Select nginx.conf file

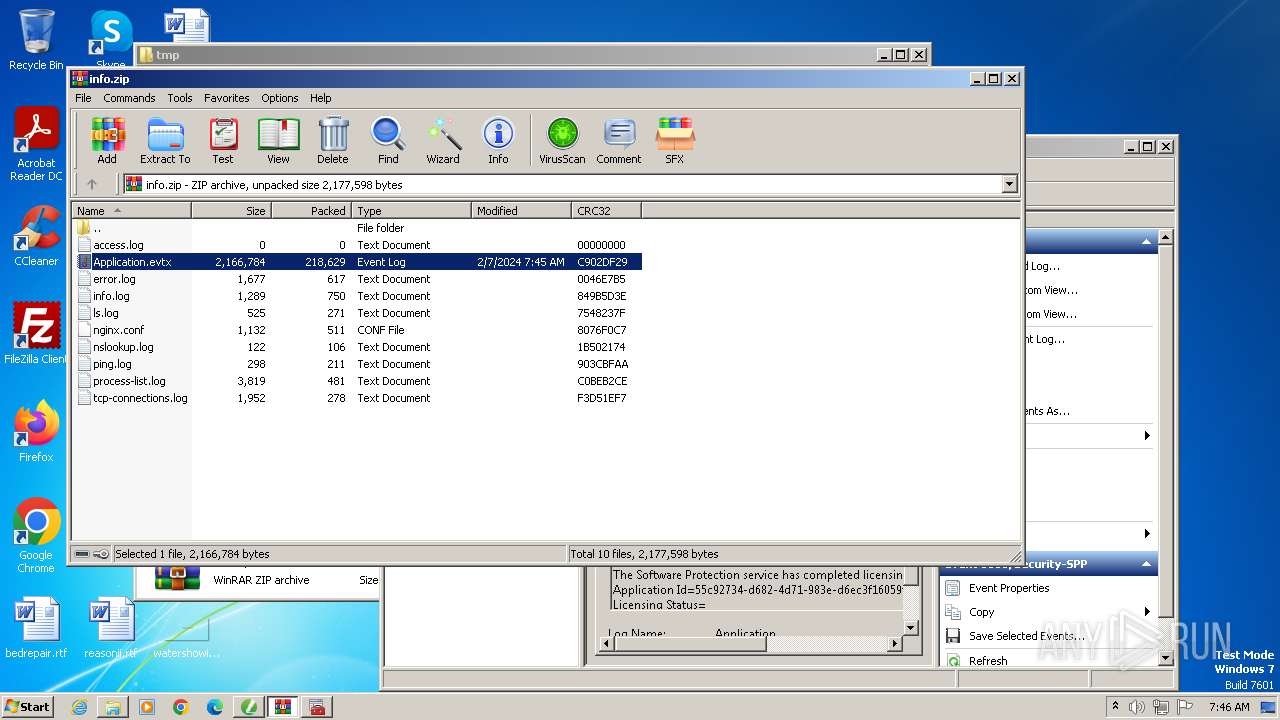357,330
